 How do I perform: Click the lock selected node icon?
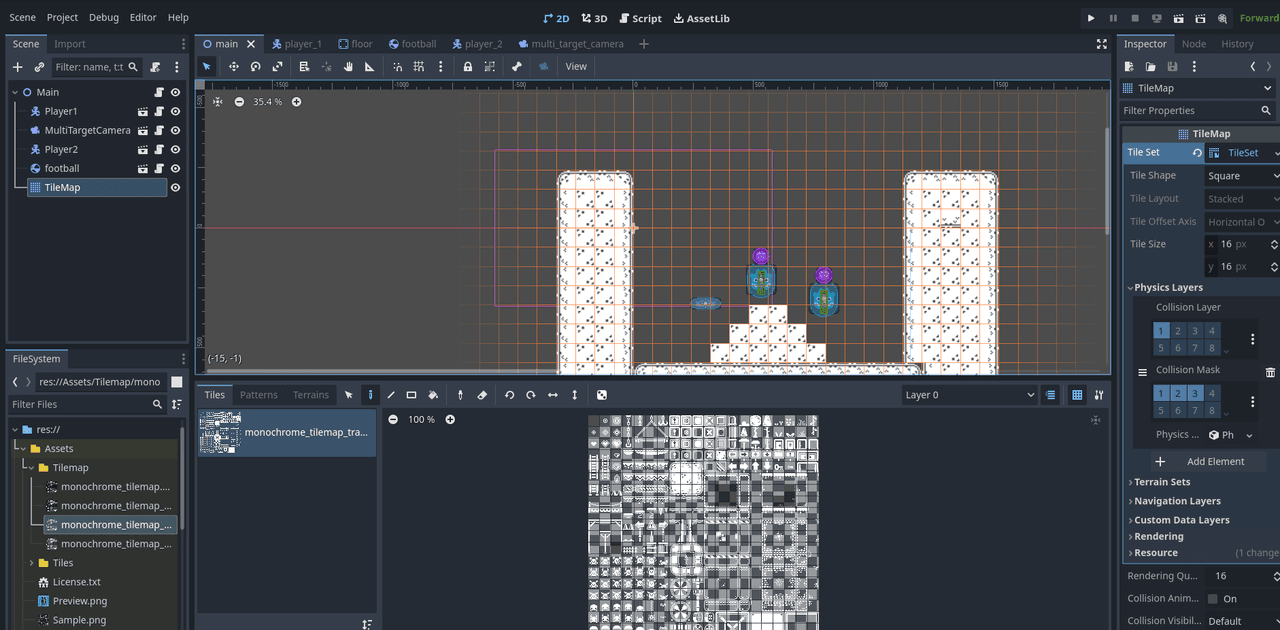(467, 66)
